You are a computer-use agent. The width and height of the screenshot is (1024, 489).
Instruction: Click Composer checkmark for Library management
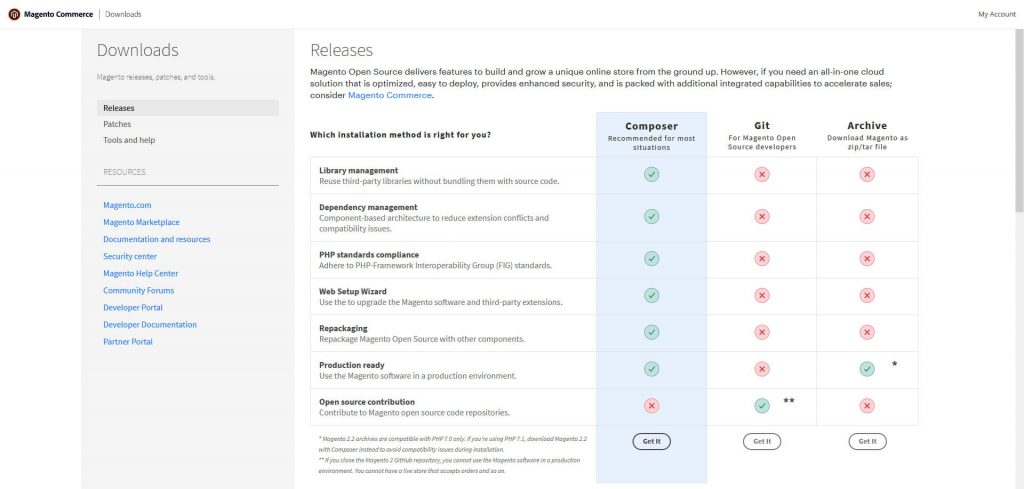pos(651,175)
